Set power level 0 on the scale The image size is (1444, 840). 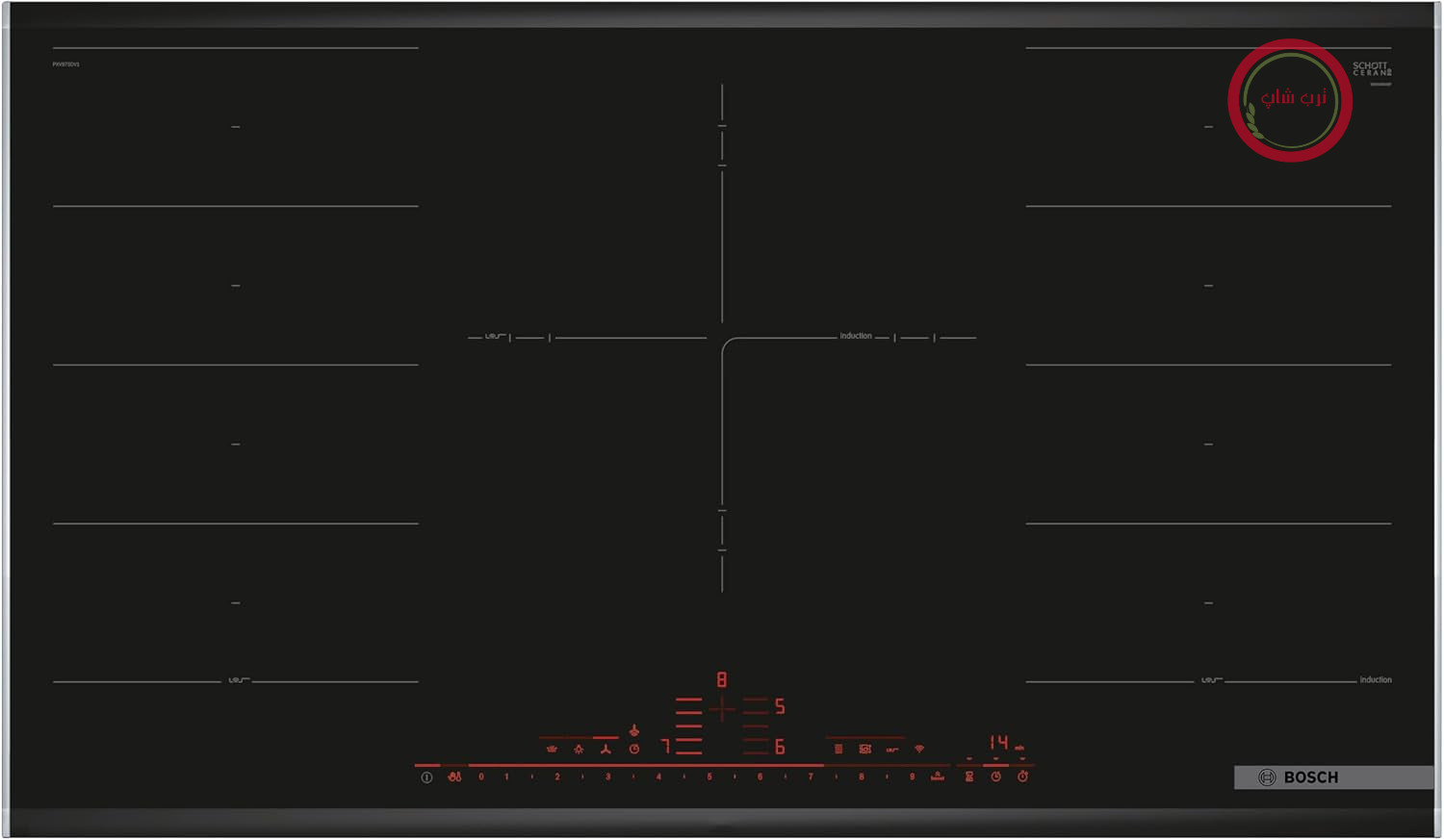(481, 776)
